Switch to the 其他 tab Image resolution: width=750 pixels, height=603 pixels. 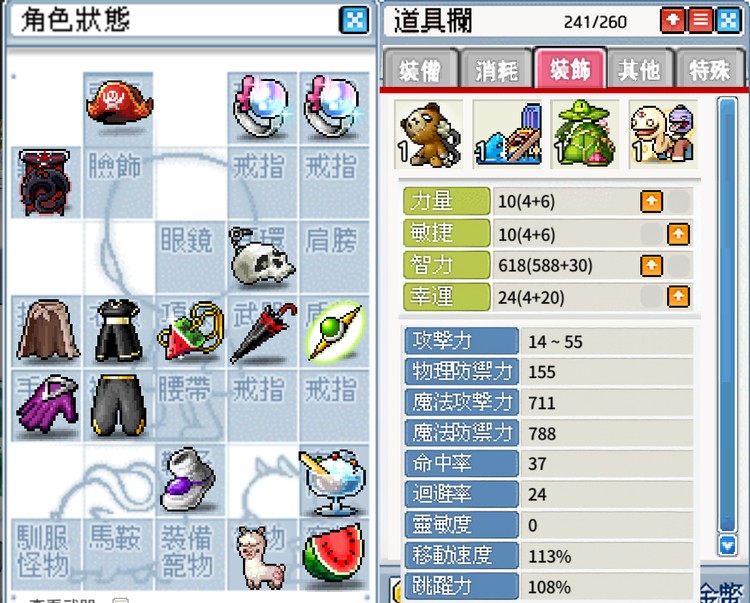click(x=639, y=70)
